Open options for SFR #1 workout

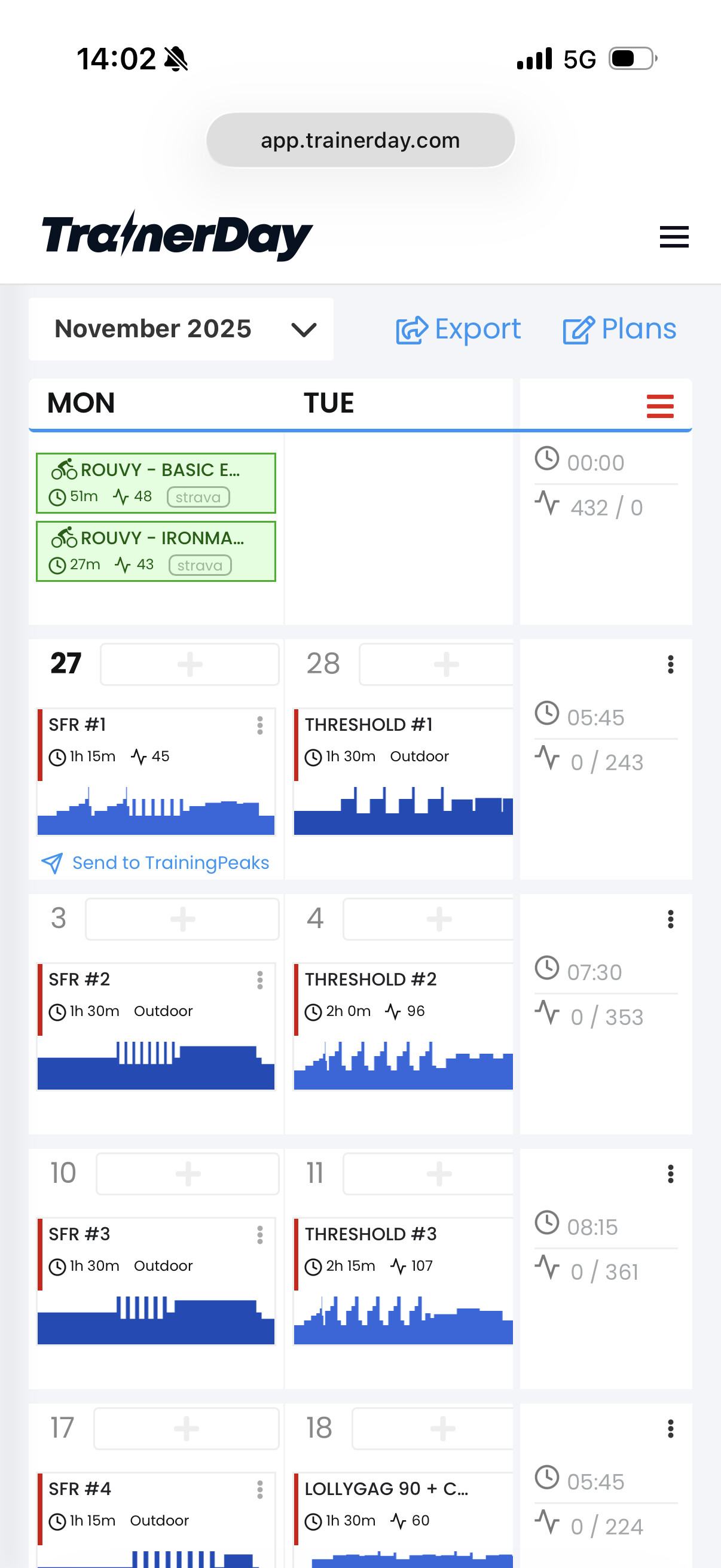(x=260, y=725)
